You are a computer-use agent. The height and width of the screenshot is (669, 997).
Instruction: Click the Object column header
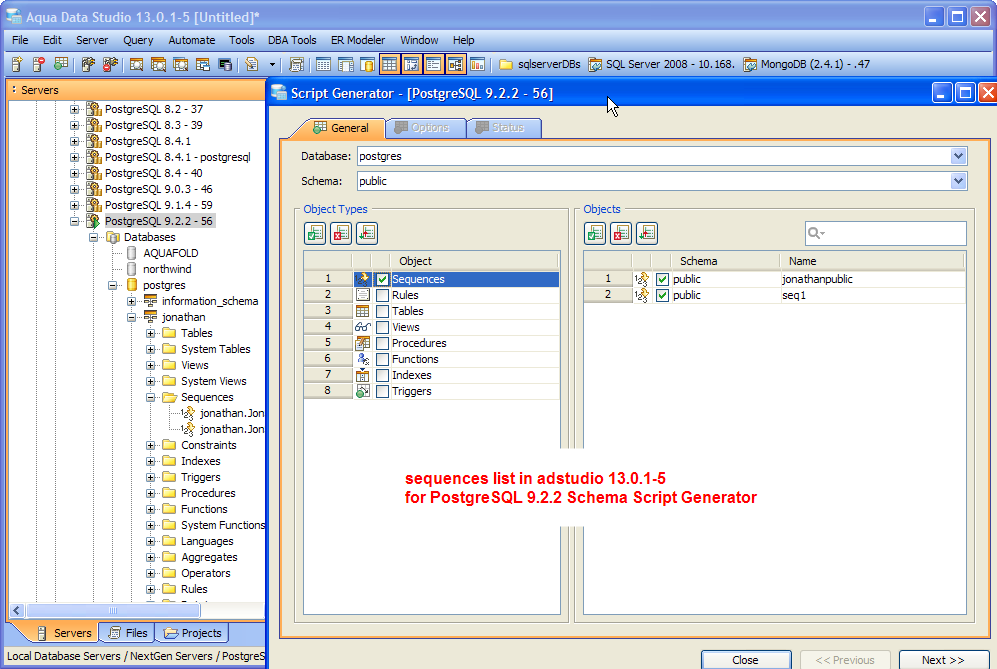point(474,261)
